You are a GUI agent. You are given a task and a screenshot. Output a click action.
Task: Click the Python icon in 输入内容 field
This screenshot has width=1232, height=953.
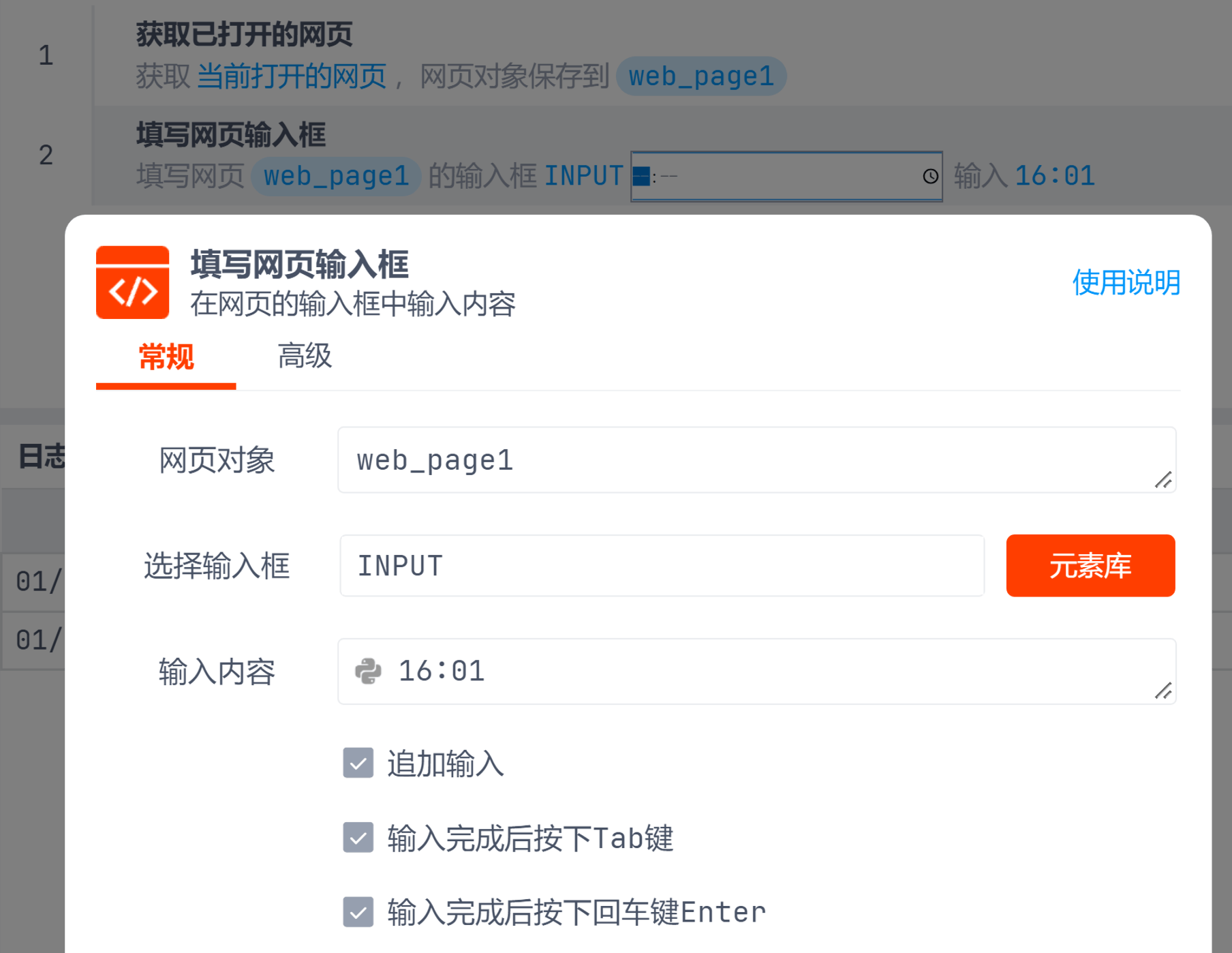tap(368, 671)
